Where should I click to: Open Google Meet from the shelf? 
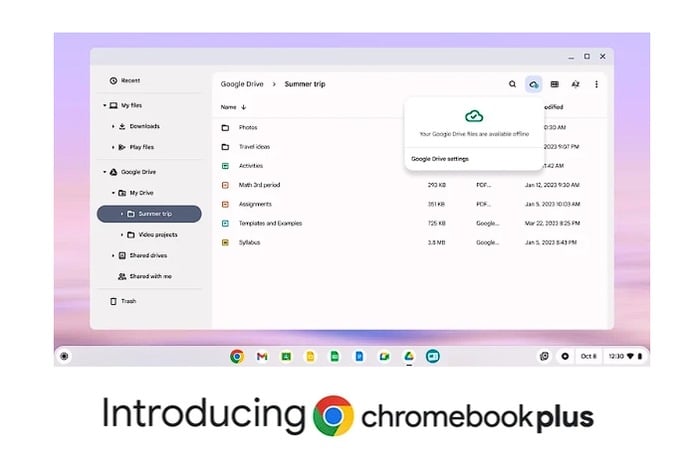pos(384,356)
